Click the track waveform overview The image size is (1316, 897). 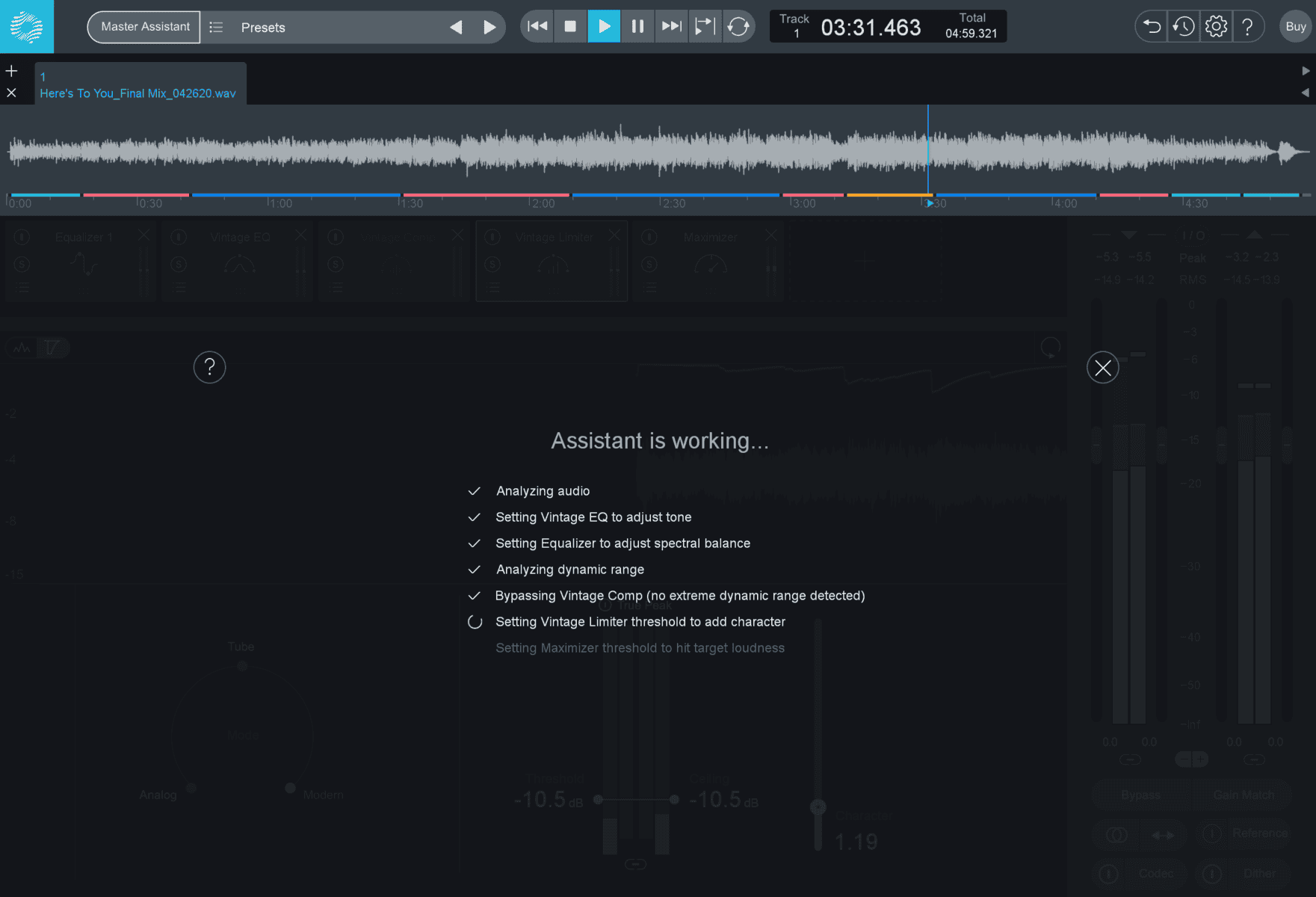point(658,149)
